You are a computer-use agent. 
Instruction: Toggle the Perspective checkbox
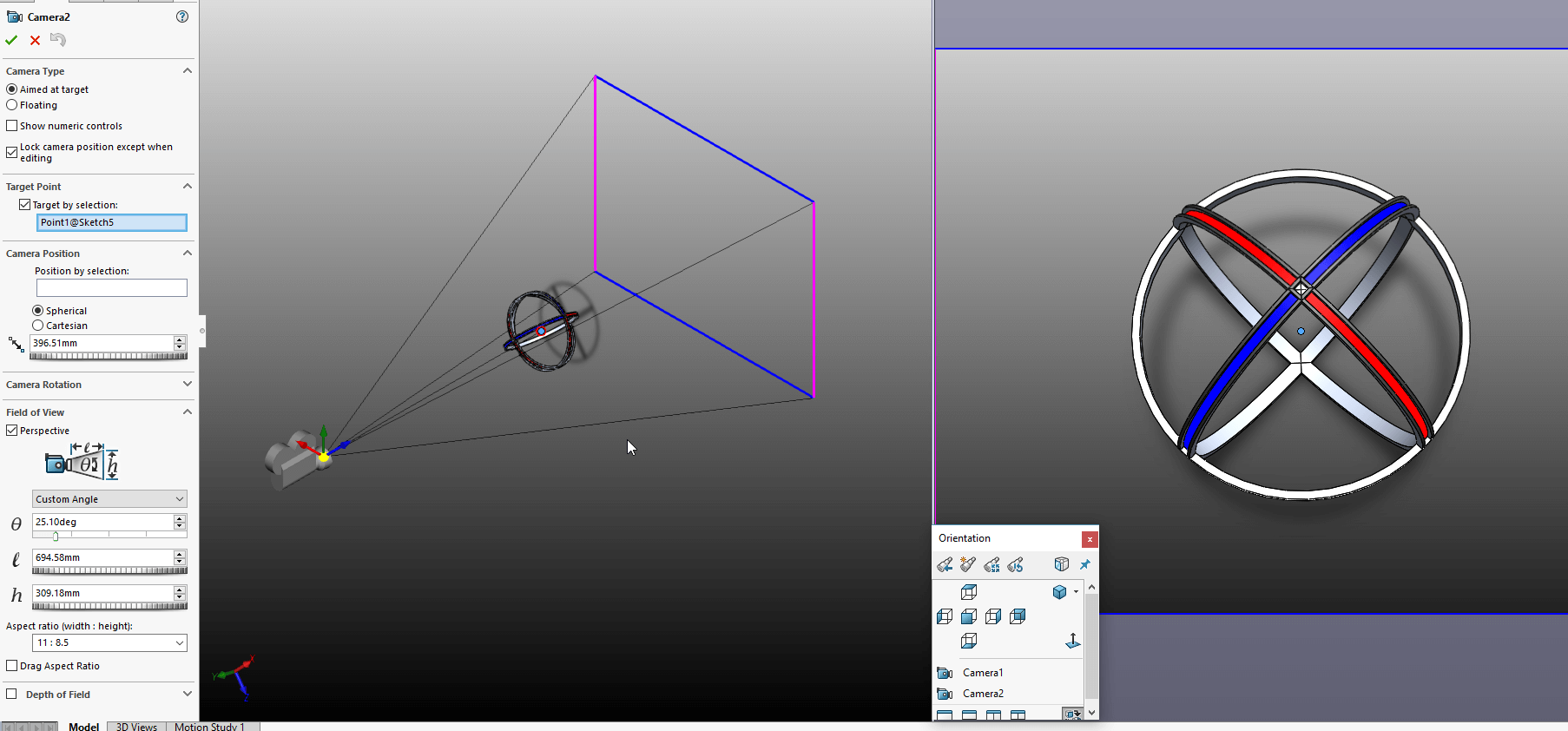tap(12, 431)
